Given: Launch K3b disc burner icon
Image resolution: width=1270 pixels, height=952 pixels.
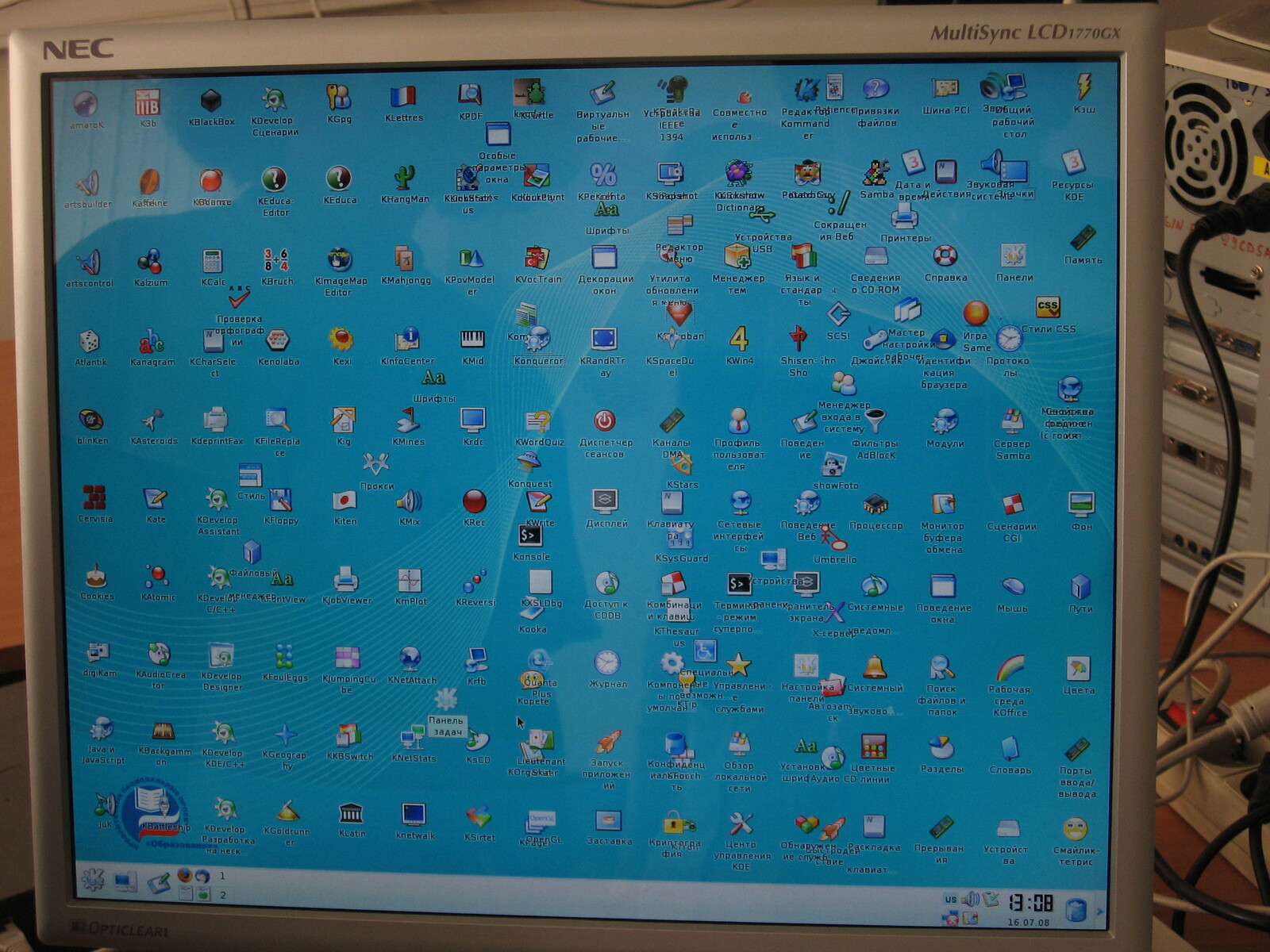Looking at the screenshot, I should click(x=148, y=102).
